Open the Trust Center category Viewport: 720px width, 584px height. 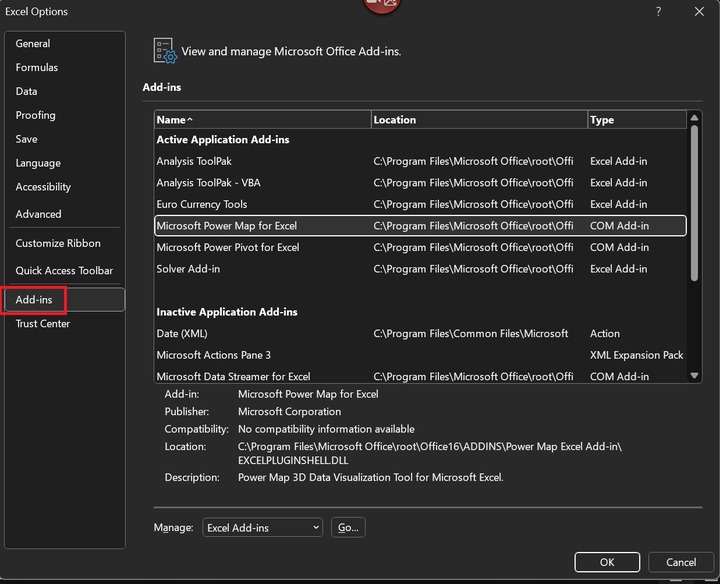pyautogui.click(x=43, y=324)
